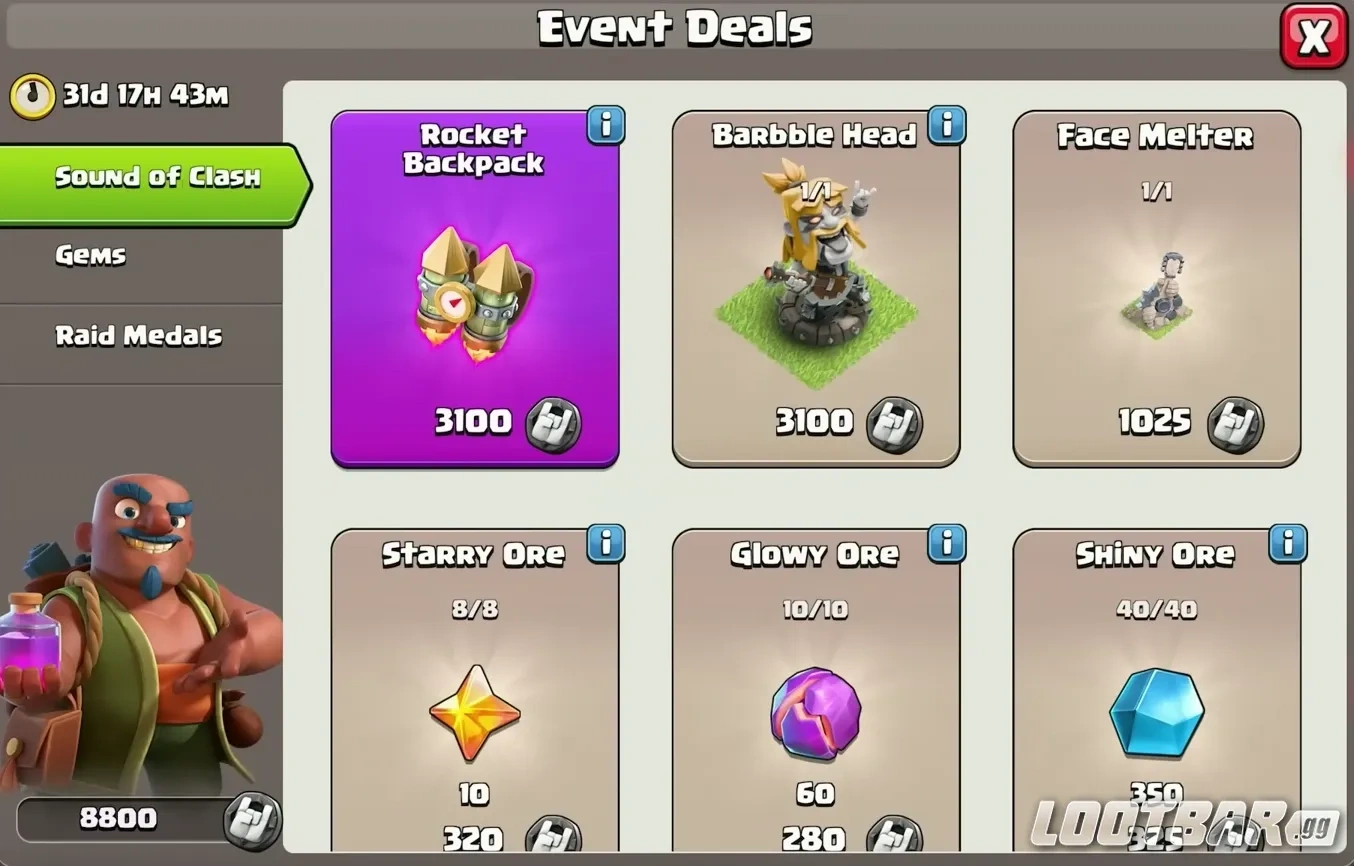Click the Starry Ore star icon
The image size is (1354, 866).
(x=474, y=714)
